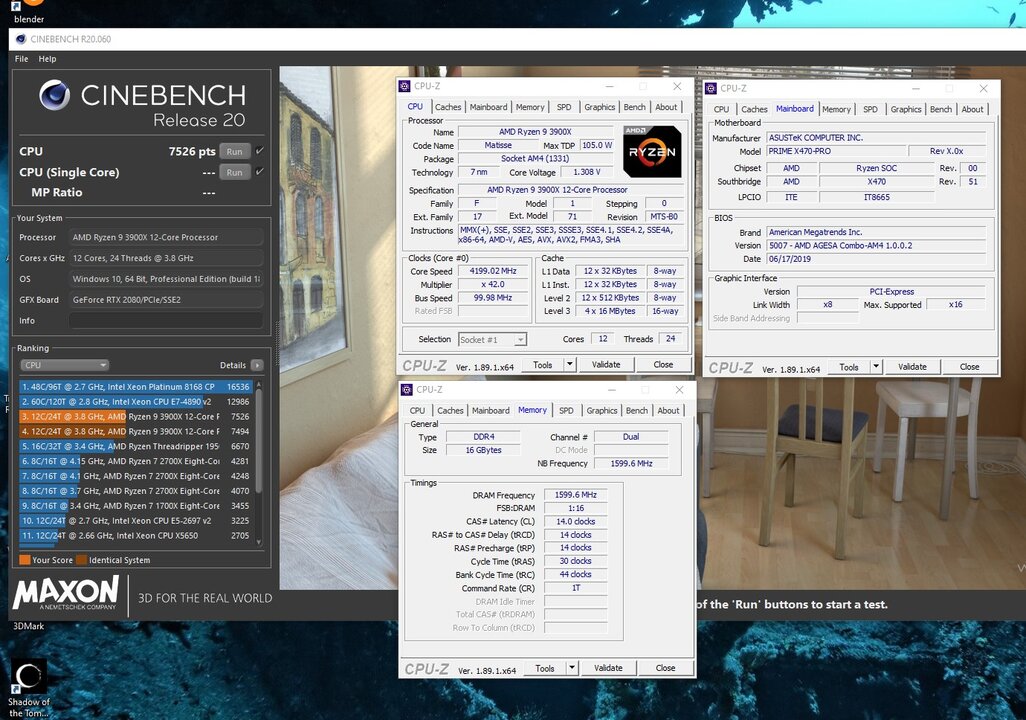Select the SPD tab in the Memory window

(567, 410)
